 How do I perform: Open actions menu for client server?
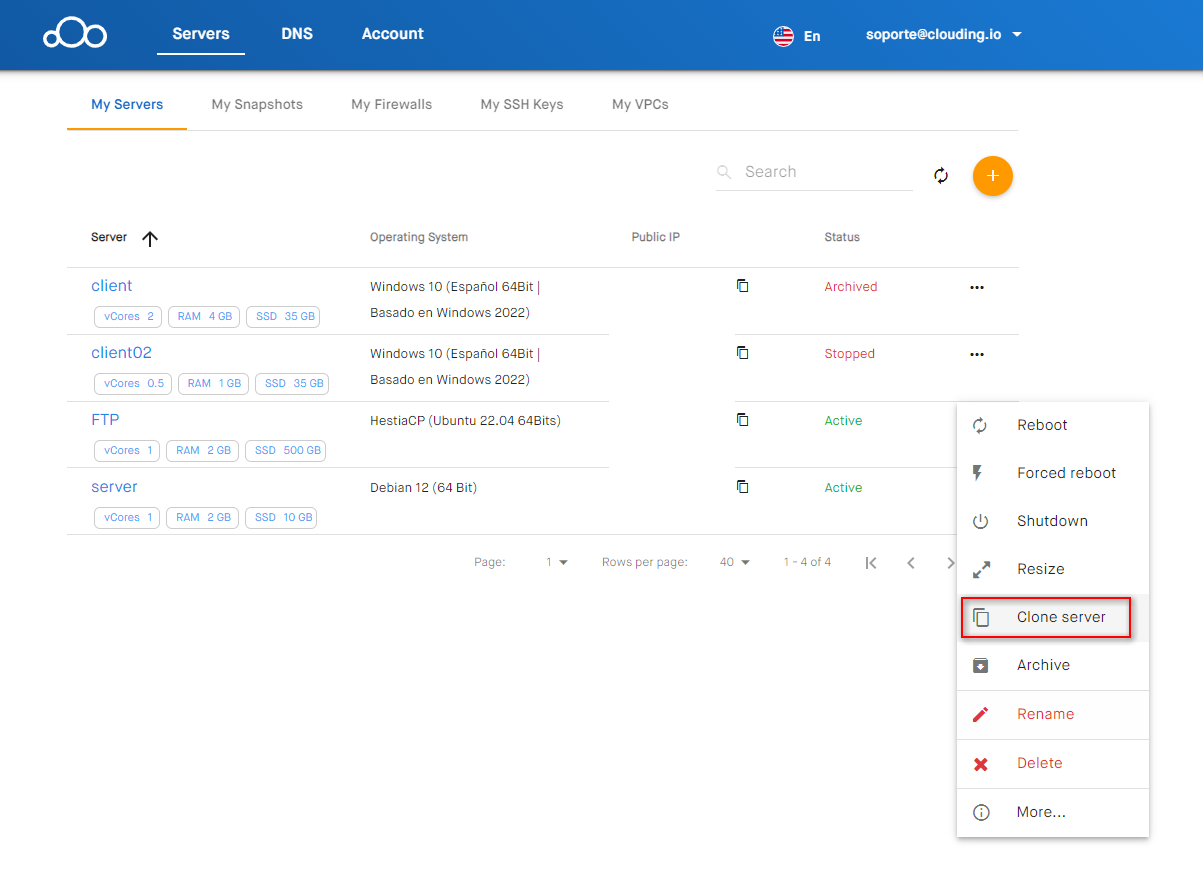[977, 287]
